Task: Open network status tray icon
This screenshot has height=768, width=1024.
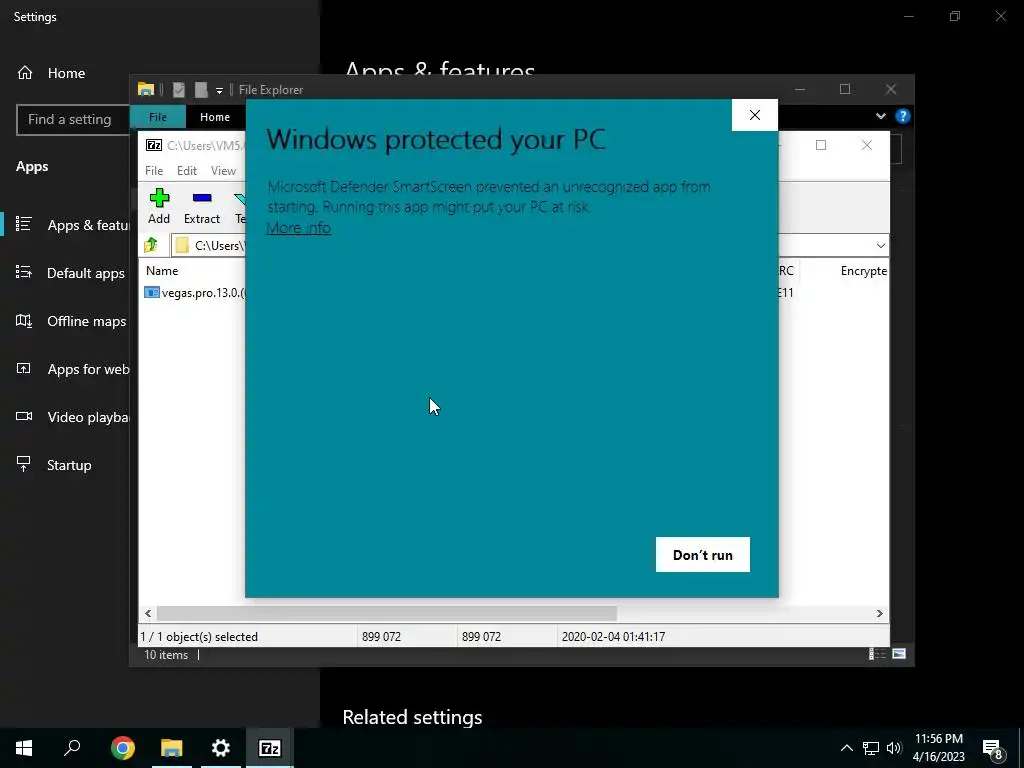Action: point(871,748)
